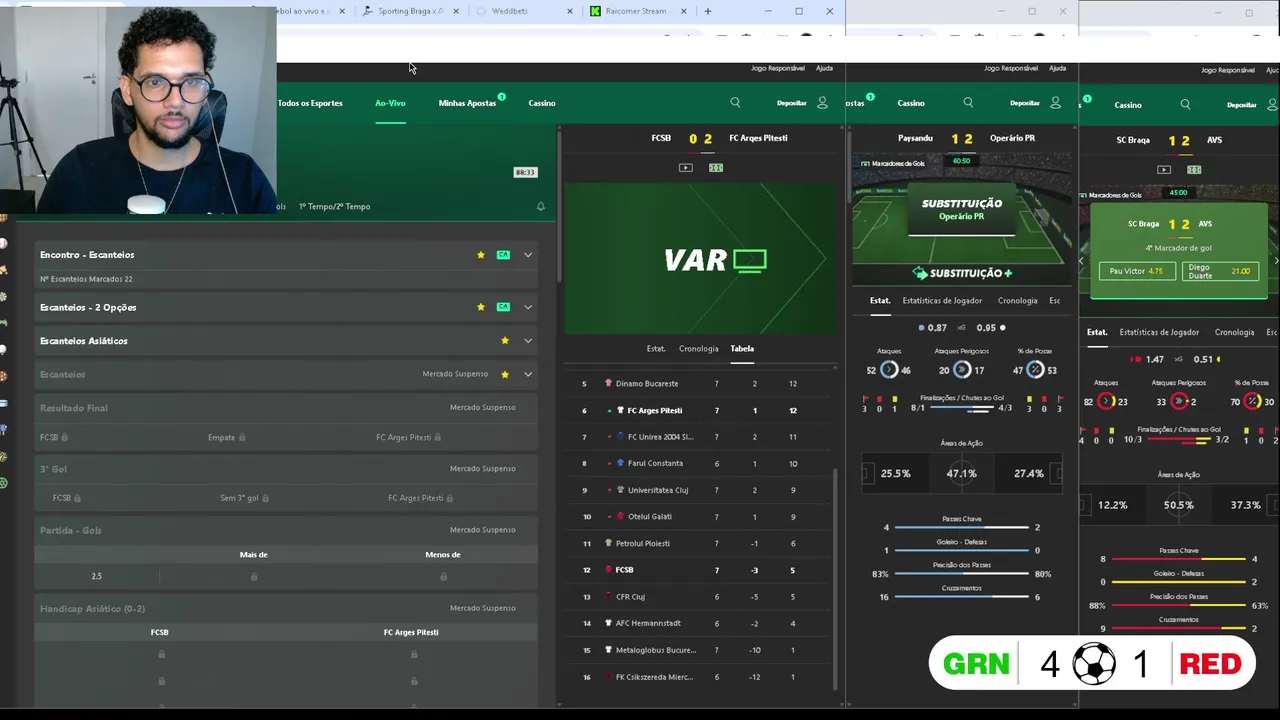Open Cassino in the FCSB window
This screenshot has height=720, width=1280.
click(542, 103)
